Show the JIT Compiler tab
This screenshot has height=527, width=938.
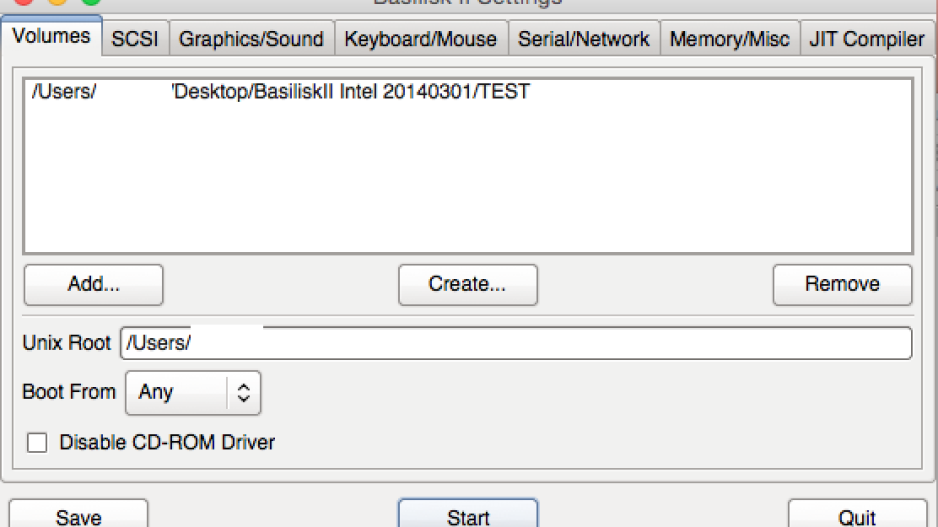[867, 39]
